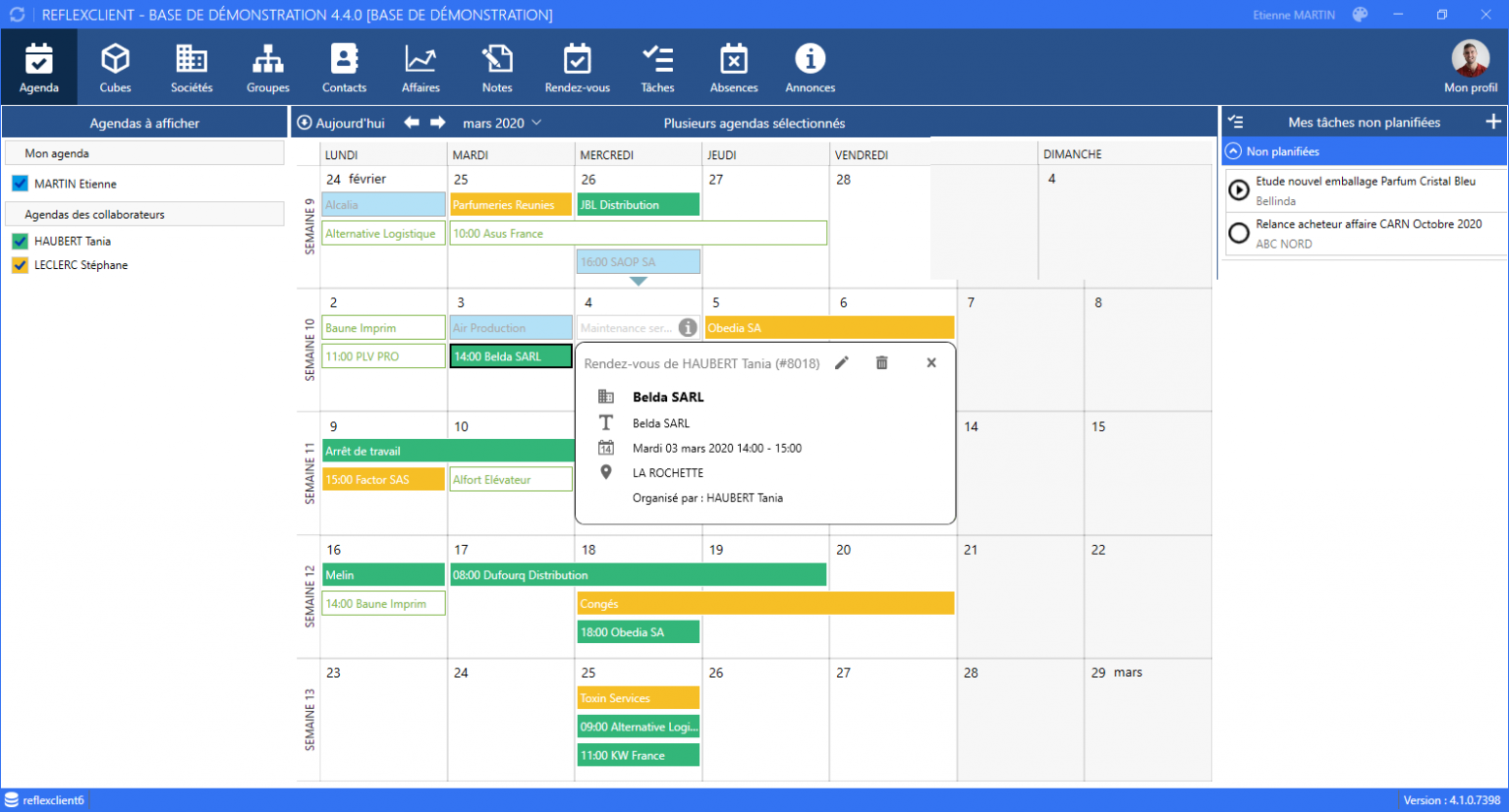Image resolution: width=1509 pixels, height=812 pixels.
Task: Open the 14:00 Belda SARL event
Action: (x=511, y=356)
